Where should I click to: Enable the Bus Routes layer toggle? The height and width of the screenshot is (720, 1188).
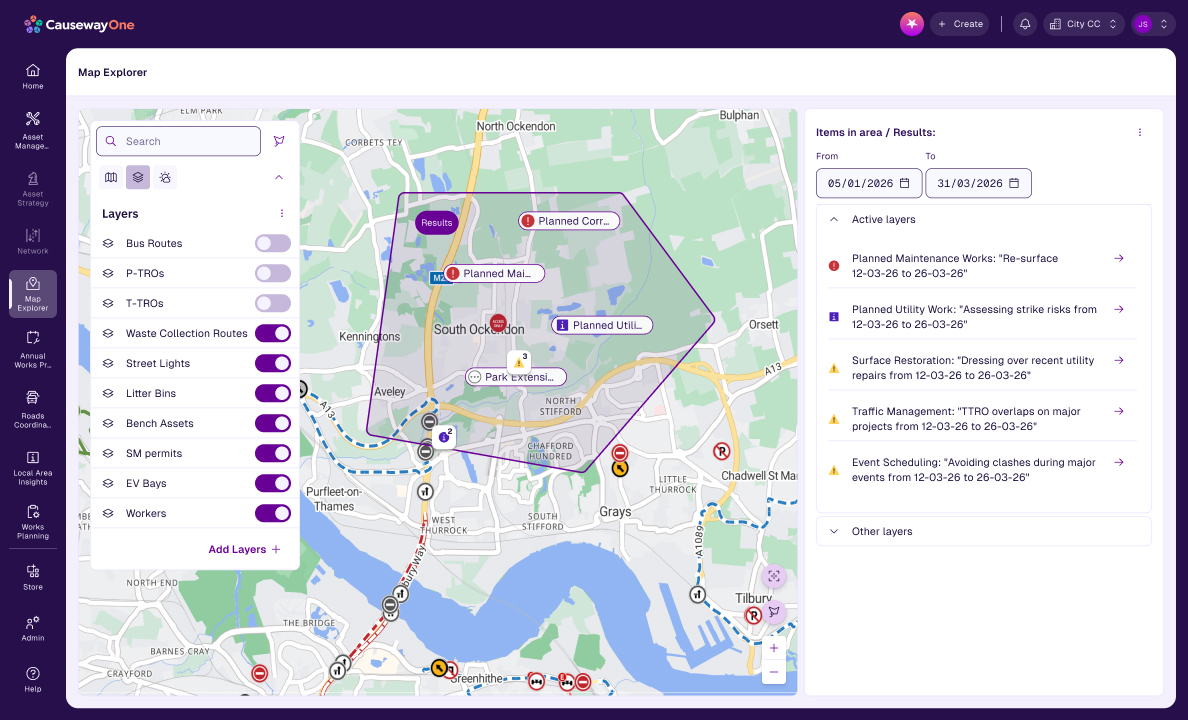(x=272, y=243)
